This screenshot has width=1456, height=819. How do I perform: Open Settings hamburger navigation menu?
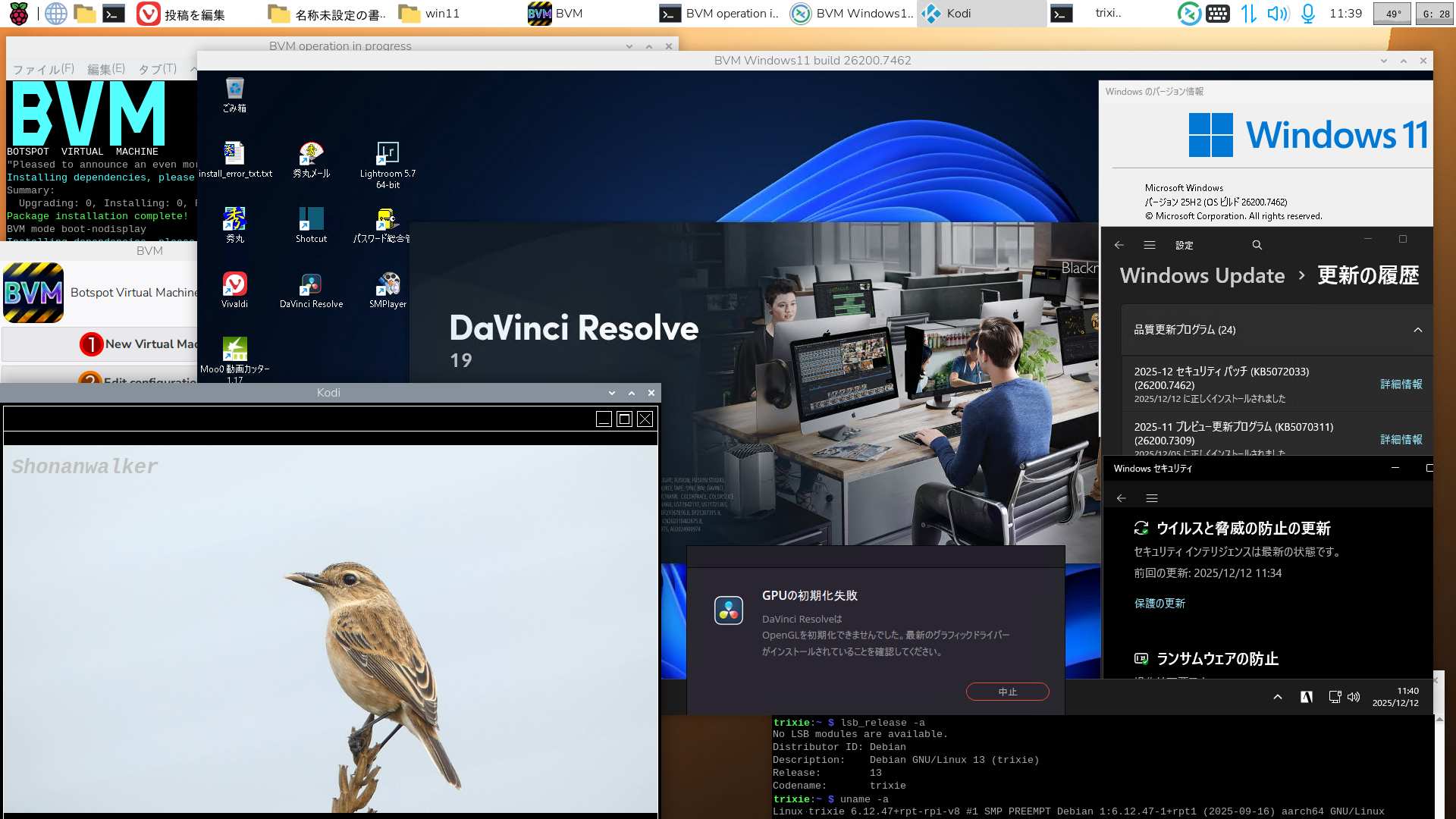(1150, 245)
